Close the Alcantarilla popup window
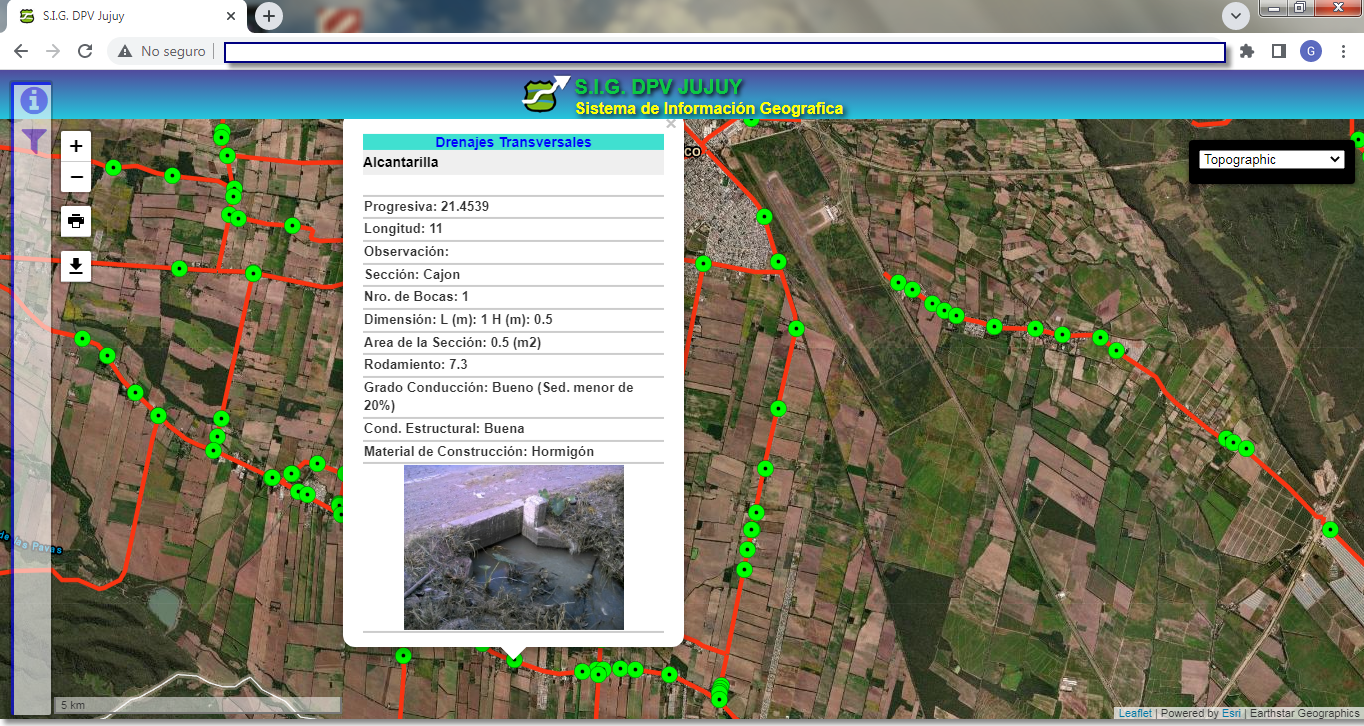The image size is (1364, 726). pos(671,125)
